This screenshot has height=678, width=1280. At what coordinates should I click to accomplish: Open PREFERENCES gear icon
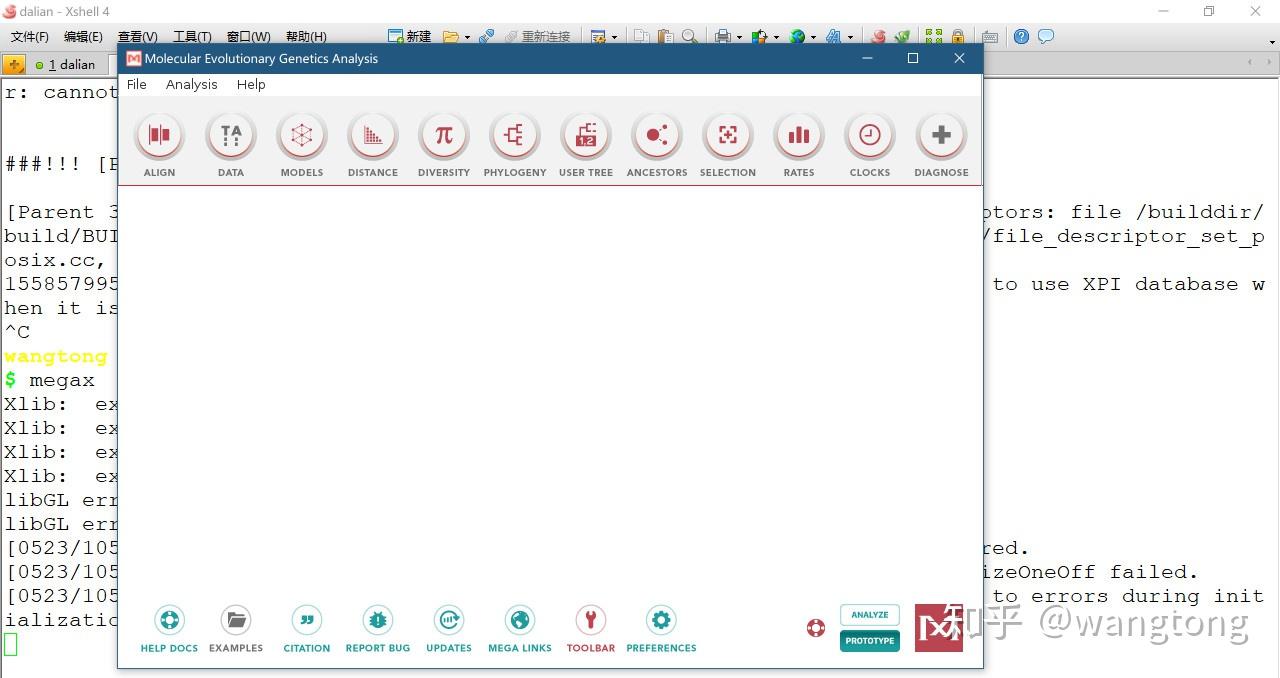coord(661,621)
